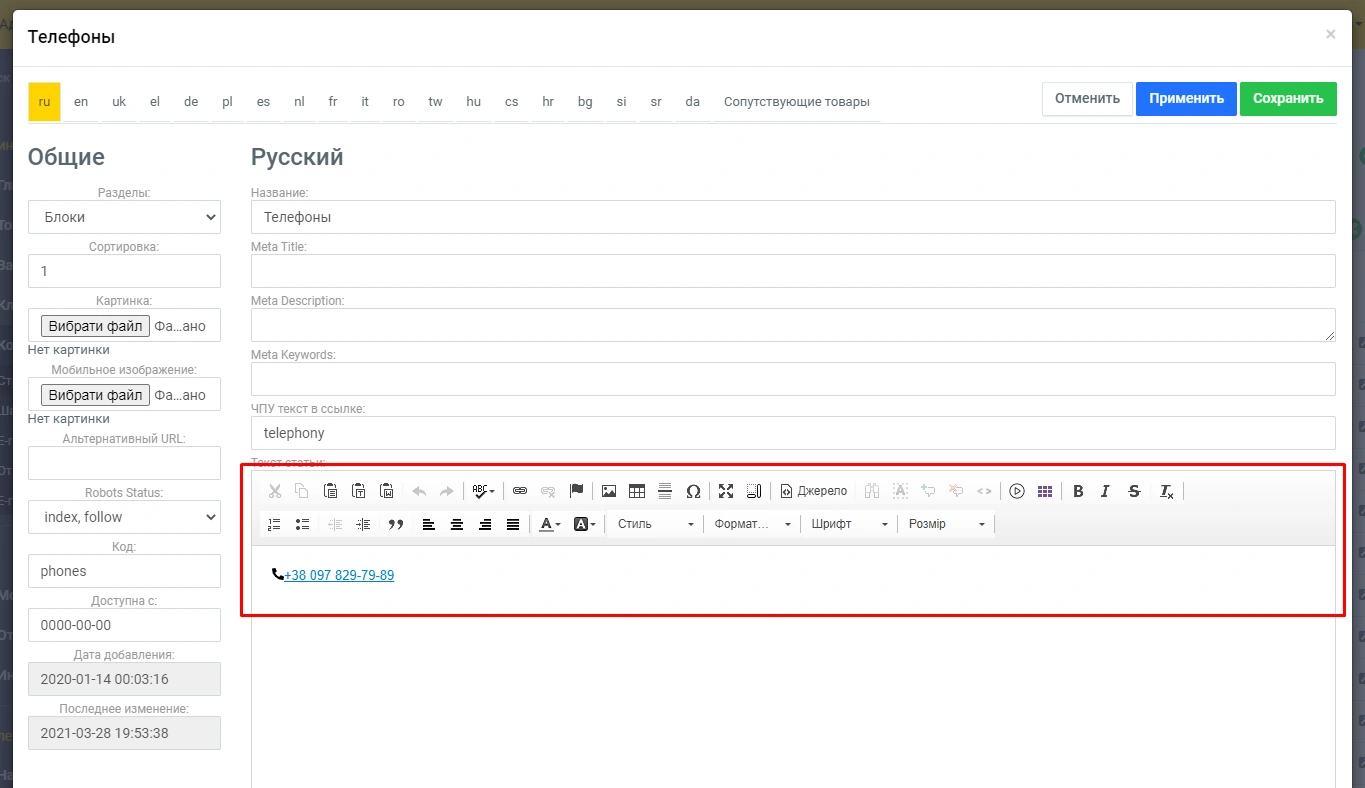1365x788 pixels.
Task: Insert an image via the editor toolbar
Action: 608,491
